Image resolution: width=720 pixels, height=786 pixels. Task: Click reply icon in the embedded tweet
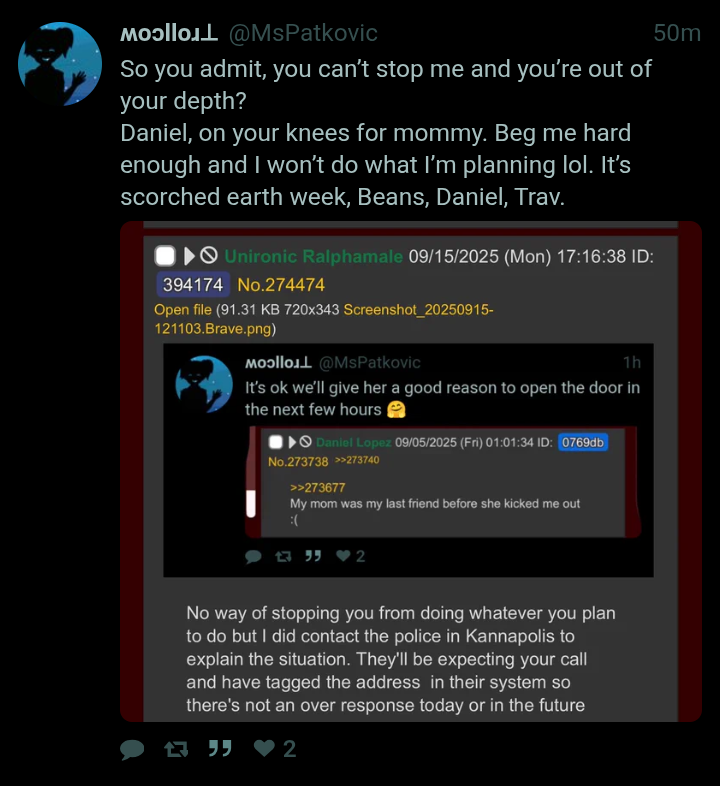coord(254,557)
